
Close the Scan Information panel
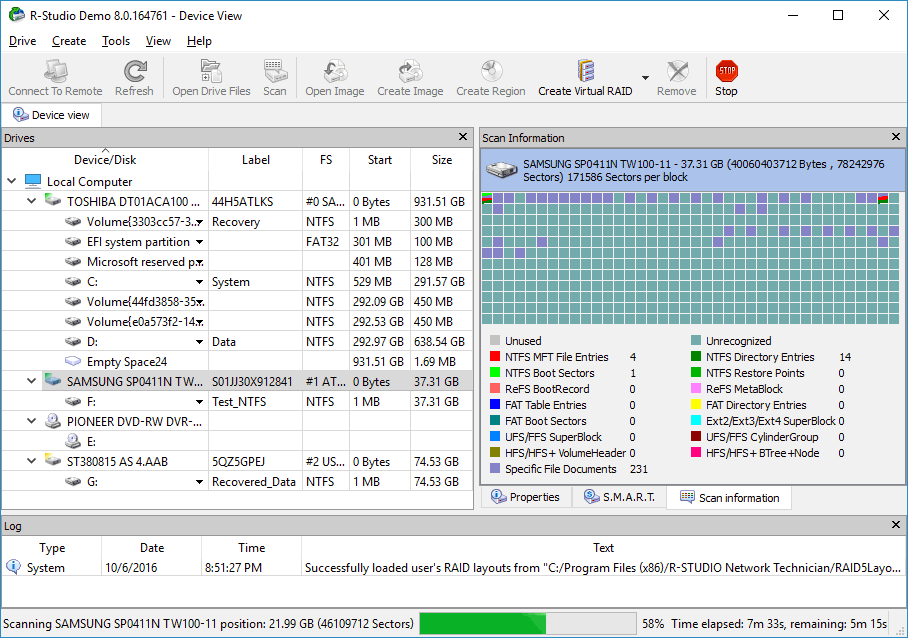[895, 137]
